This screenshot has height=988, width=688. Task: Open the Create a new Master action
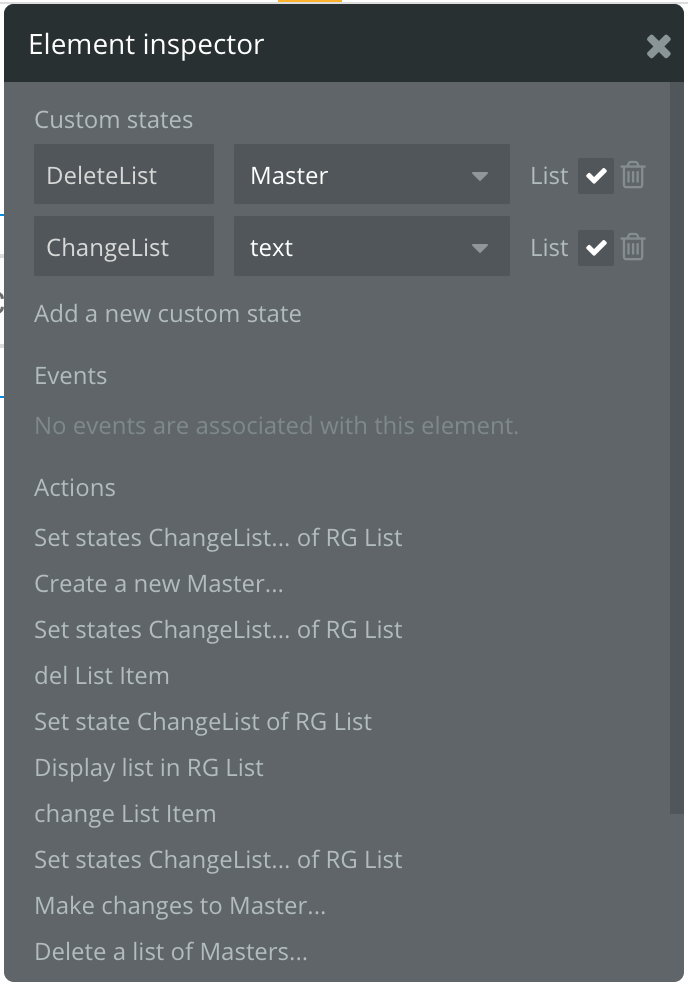pos(159,584)
